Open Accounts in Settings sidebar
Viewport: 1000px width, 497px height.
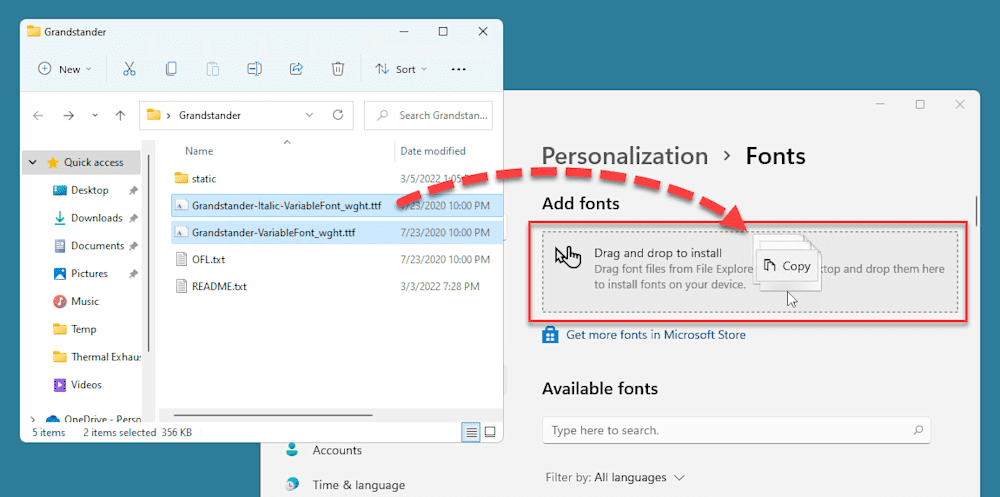tap(337, 450)
